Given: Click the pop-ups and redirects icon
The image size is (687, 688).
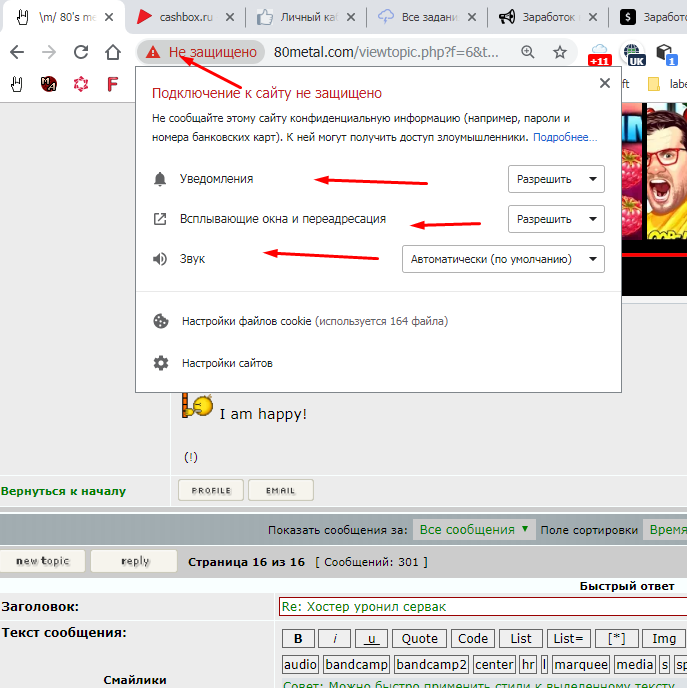Looking at the screenshot, I should coord(160,219).
